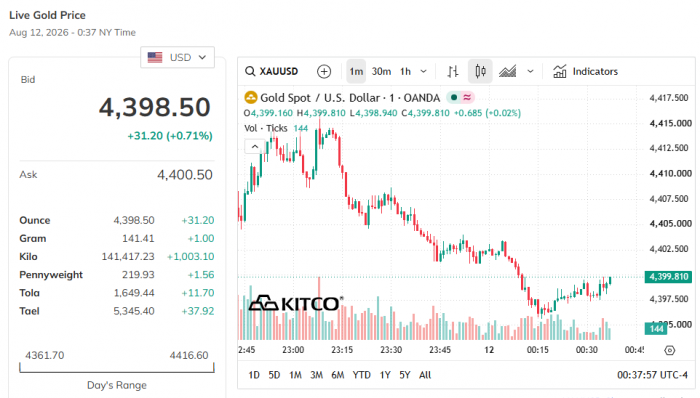The image size is (700, 398).
Task: Click the 00:37:57 UTC-4 timezone button
Action: pos(652,375)
